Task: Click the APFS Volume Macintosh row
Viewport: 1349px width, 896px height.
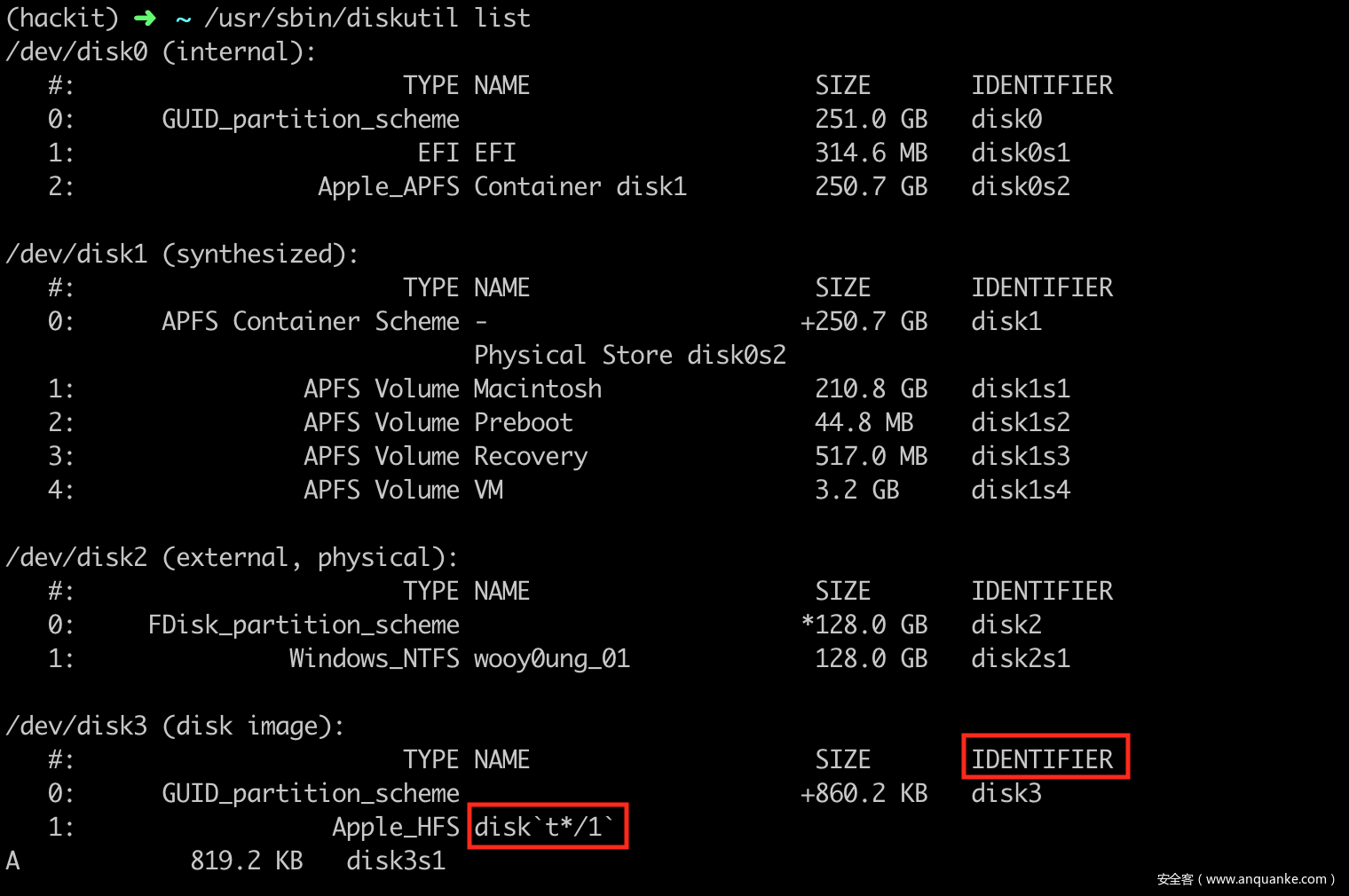Action: click(x=452, y=389)
